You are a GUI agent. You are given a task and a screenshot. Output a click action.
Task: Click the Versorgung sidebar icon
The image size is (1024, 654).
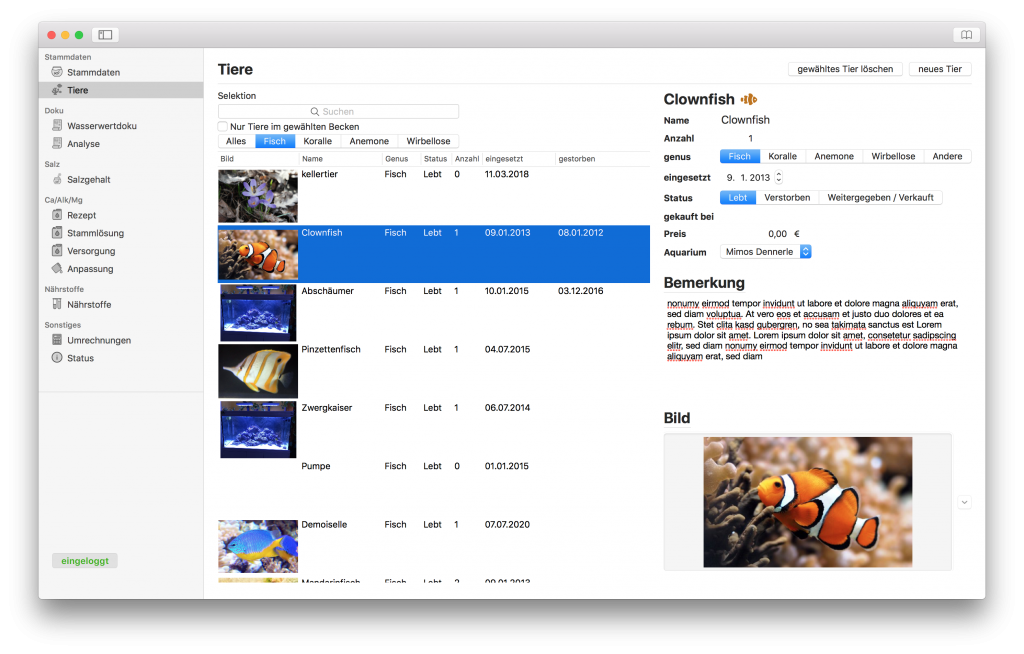point(57,250)
